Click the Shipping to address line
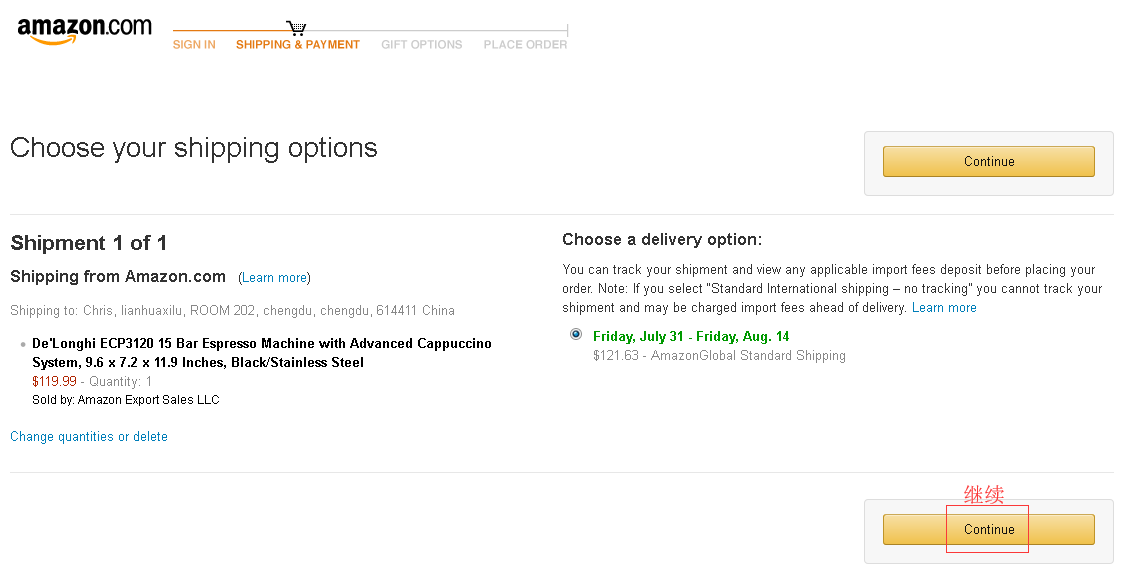This screenshot has height=567, width=1134. tap(232, 311)
